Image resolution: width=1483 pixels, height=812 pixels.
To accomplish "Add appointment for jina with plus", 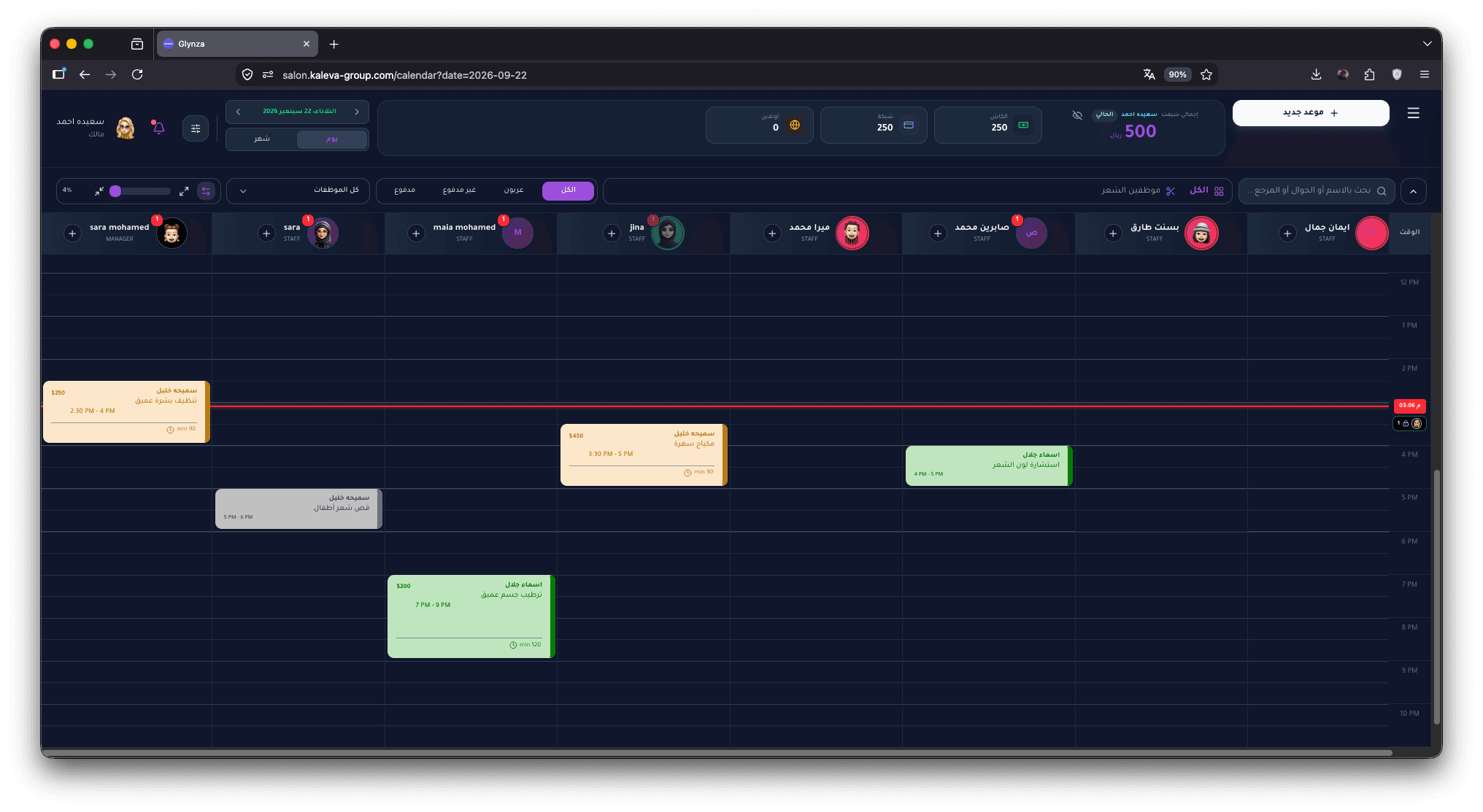I will click(612, 233).
